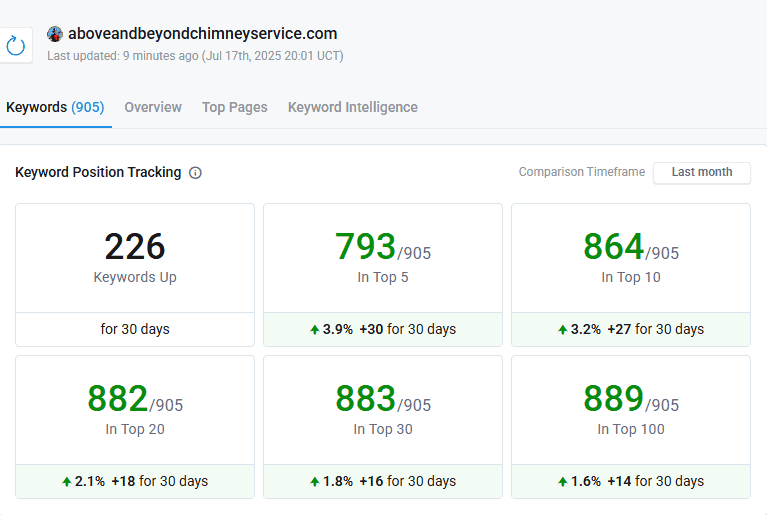The width and height of the screenshot is (767, 515).
Task: Click the green up arrow in the Top 20 card
Action: point(67,482)
